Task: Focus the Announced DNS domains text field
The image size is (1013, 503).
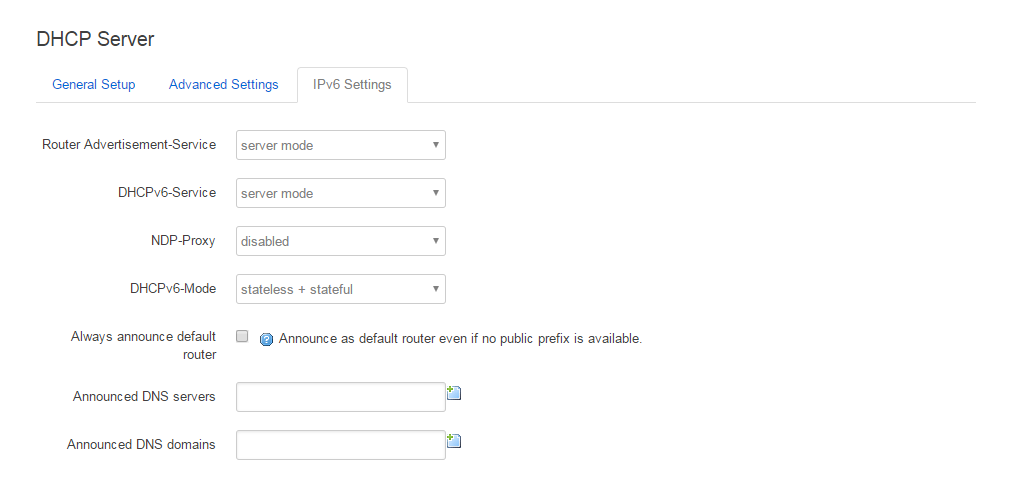Action: [340, 445]
